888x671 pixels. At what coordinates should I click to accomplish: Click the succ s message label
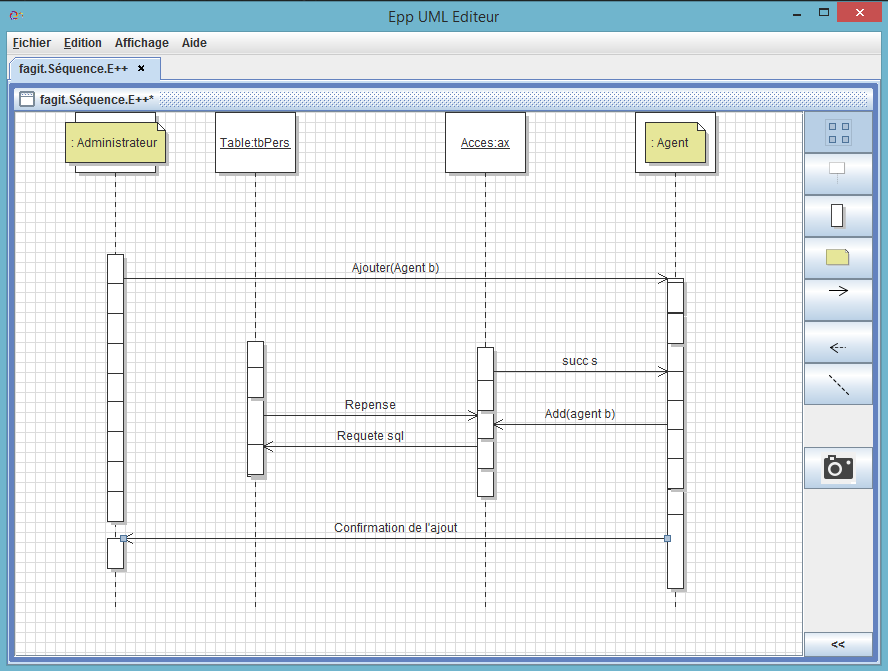[579, 361]
